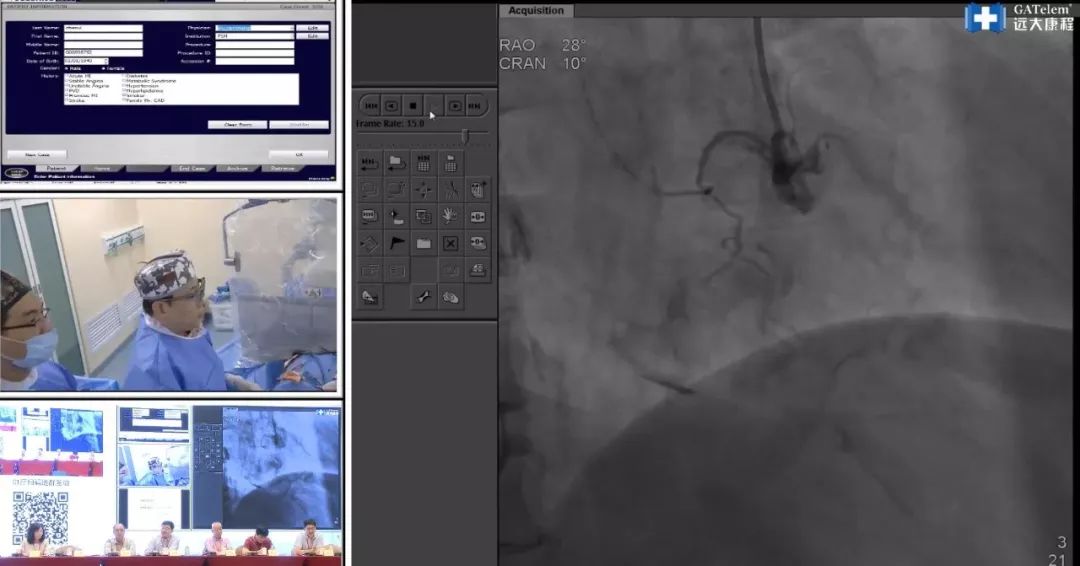This screenshot has width=1080, height=566.
Task: Click the Date of Birth spinner arrows
Action: pyautogui.click(x=107, y=61)
